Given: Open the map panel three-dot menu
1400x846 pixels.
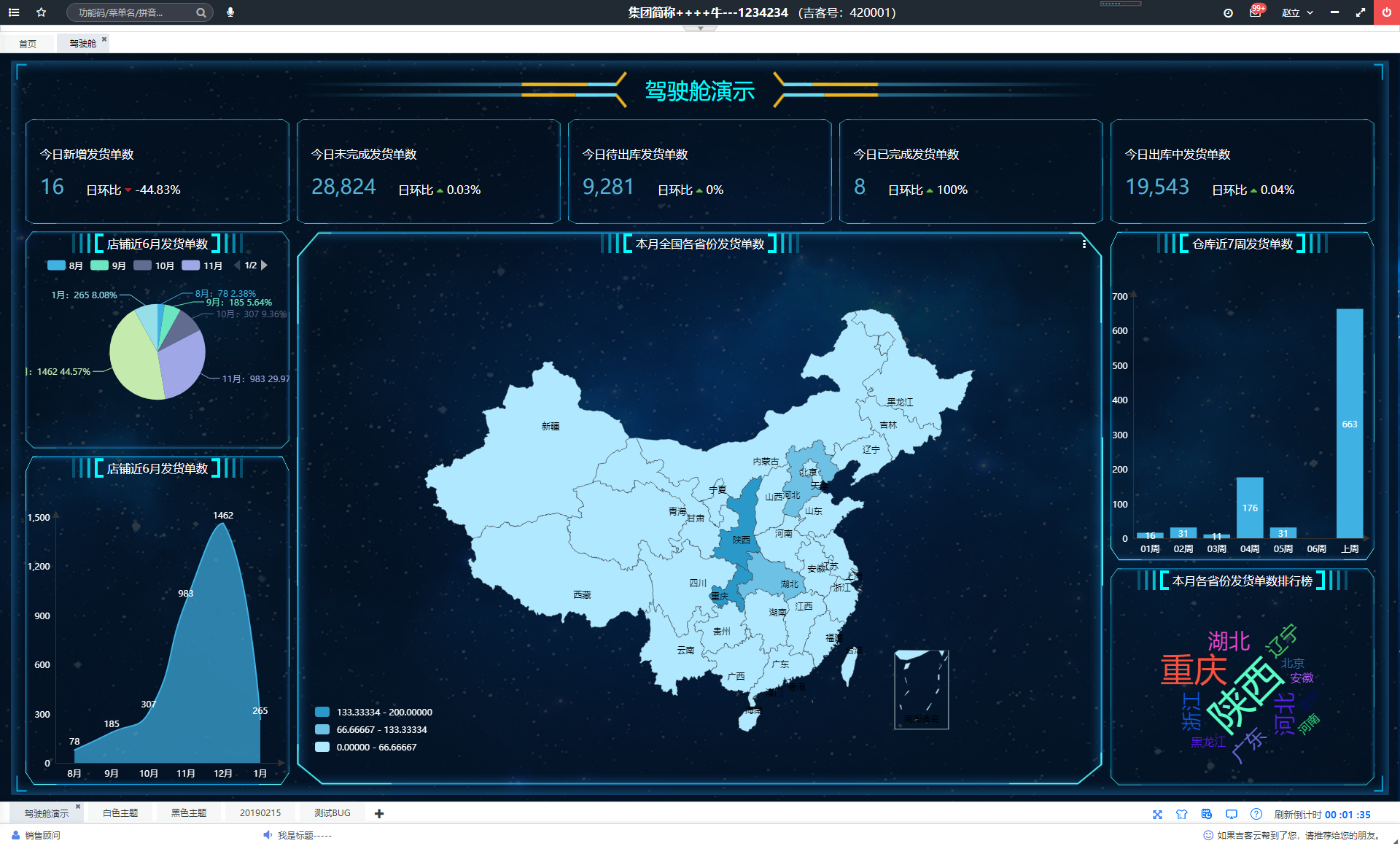Looking at the screenshot, I should tap(1084, 244).
